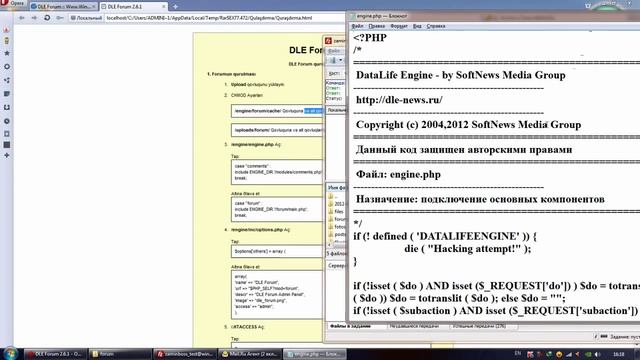This screenshot has height=360, width=640.
Task: Go back in Opera browser
Action: click(x=22, y=18)
